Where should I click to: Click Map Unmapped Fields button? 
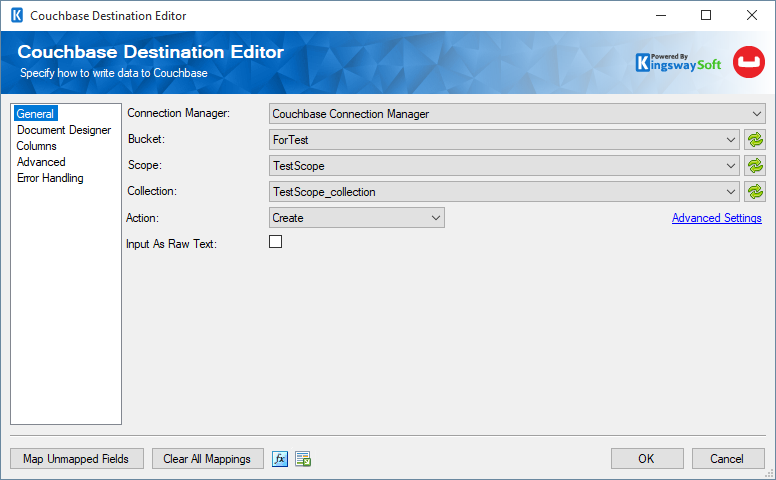click(x=77, y=459)
